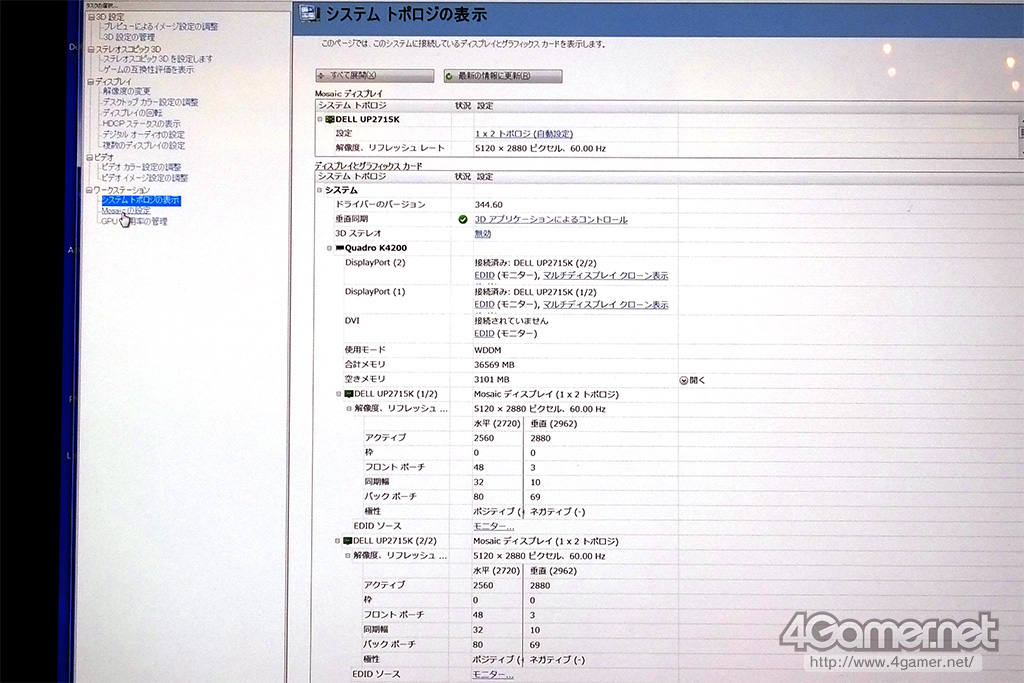Viewport: 1024px width, 683px height.
Task: Open EDID link under DisplayPort (2)
Action: pyautogui.click(x=485, y=276)
